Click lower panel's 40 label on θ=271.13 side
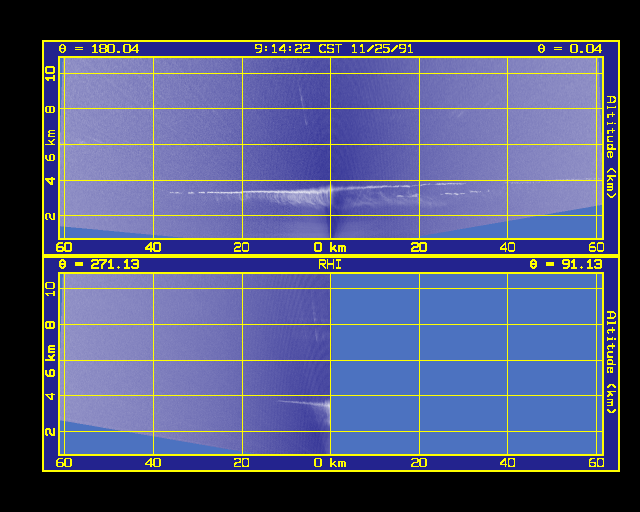The image size is (640, 512). (x=153, y=463)
